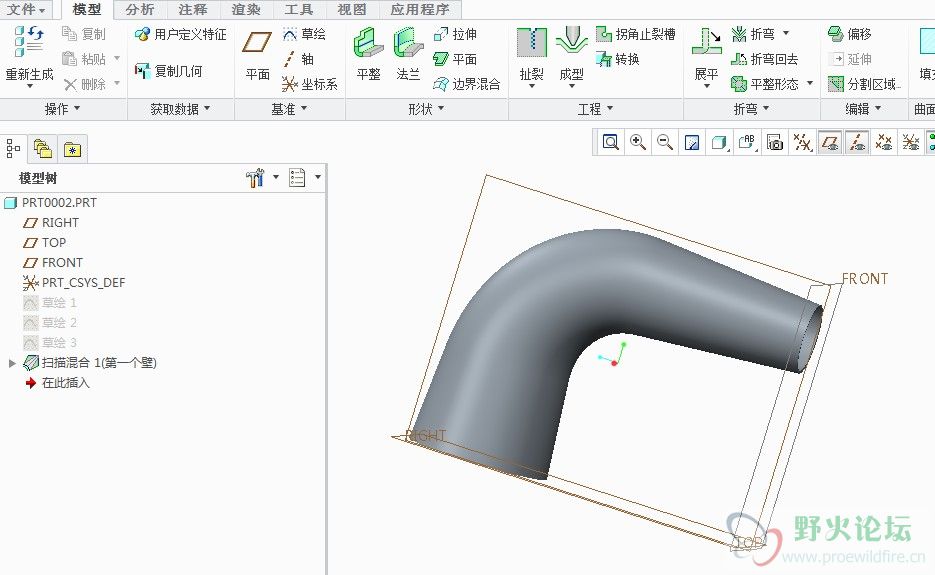Select the Extrude (拉伸) tool
This screenshot has height=575, width=935.
[456, 34]
